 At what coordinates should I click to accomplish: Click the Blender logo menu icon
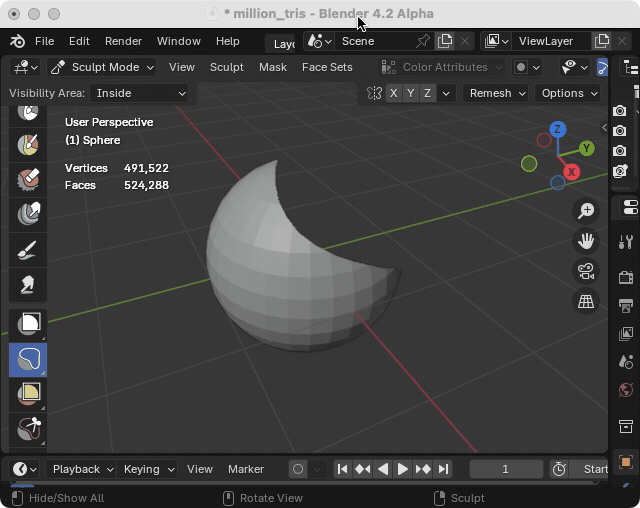tap(17, 41)
